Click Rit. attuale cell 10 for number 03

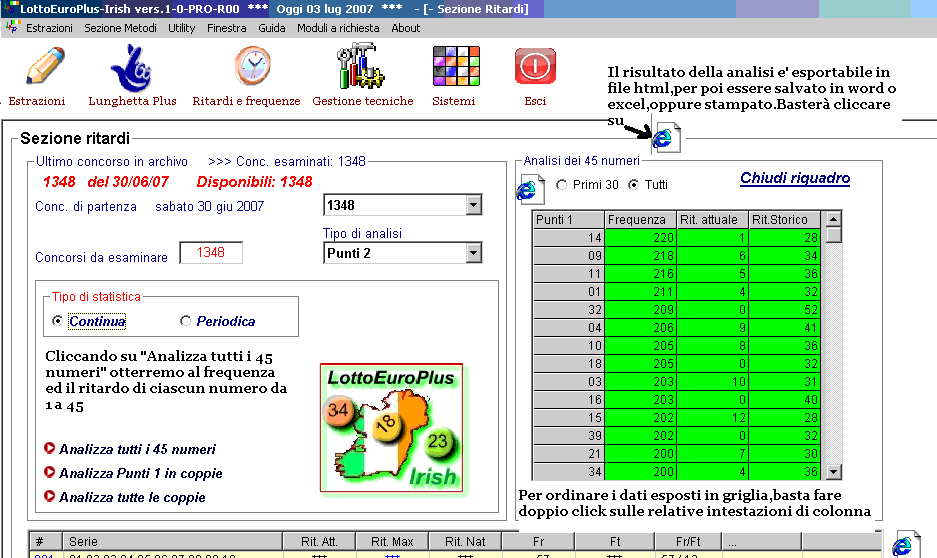pyautogui.click(x=712, y=381)
